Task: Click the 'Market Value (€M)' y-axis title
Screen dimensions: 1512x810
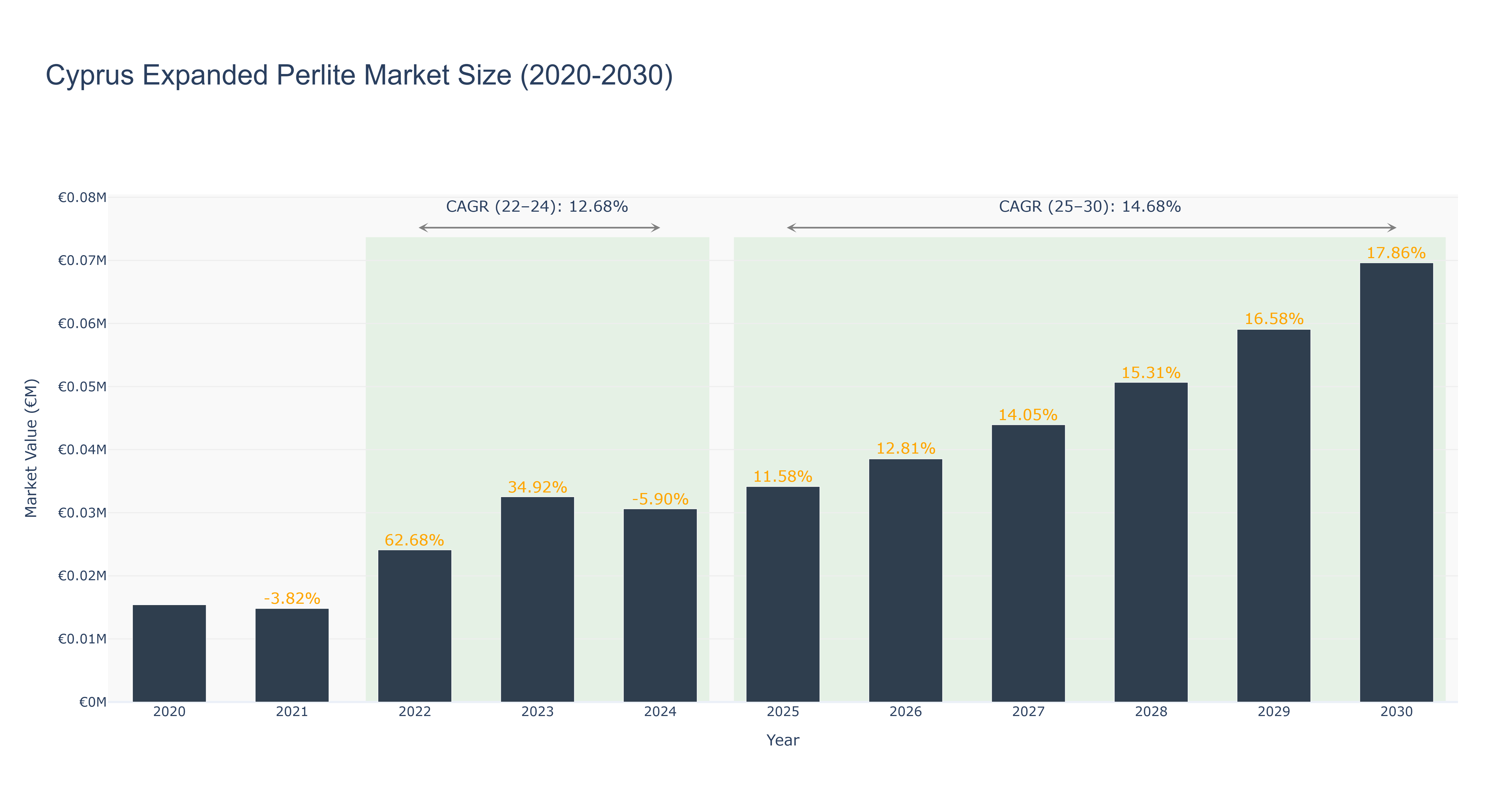Action: pyautogui.click(x=31, y=448)
